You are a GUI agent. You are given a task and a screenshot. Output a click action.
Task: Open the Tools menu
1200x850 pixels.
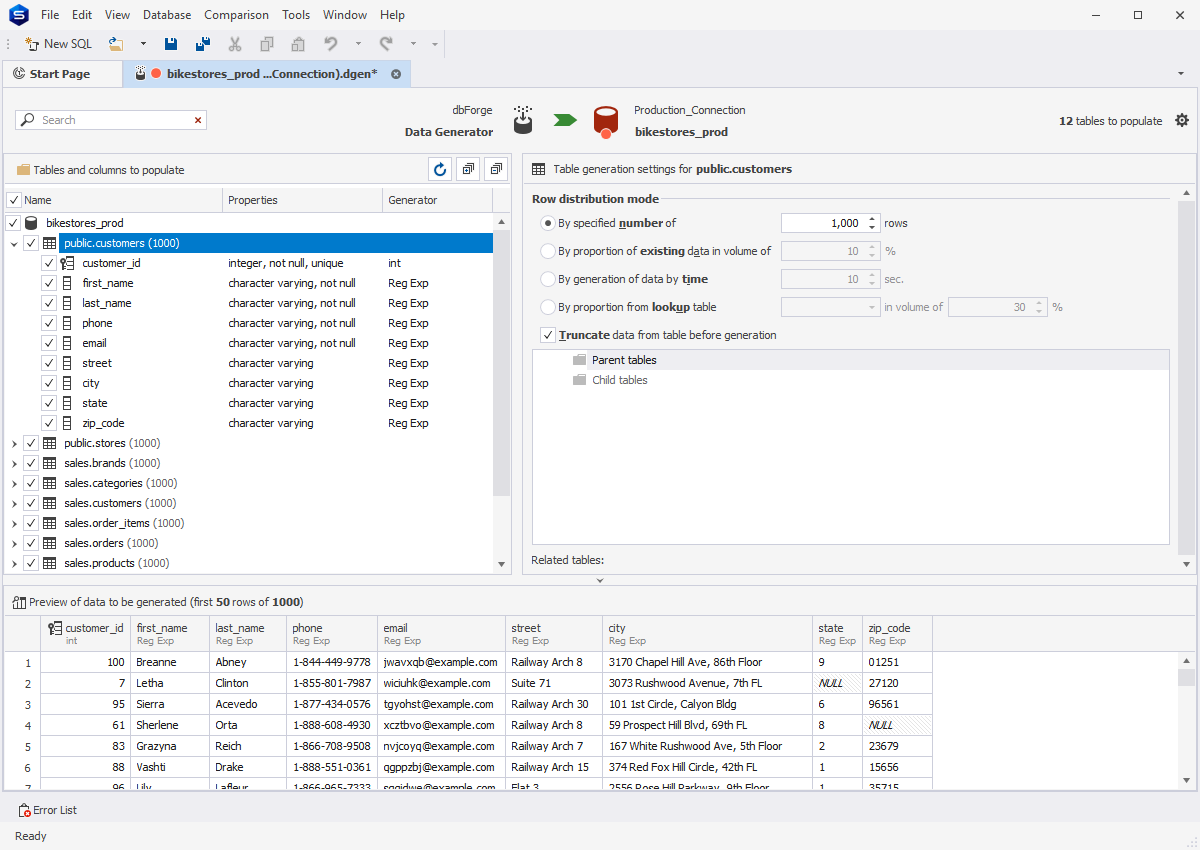pos(296,15)
